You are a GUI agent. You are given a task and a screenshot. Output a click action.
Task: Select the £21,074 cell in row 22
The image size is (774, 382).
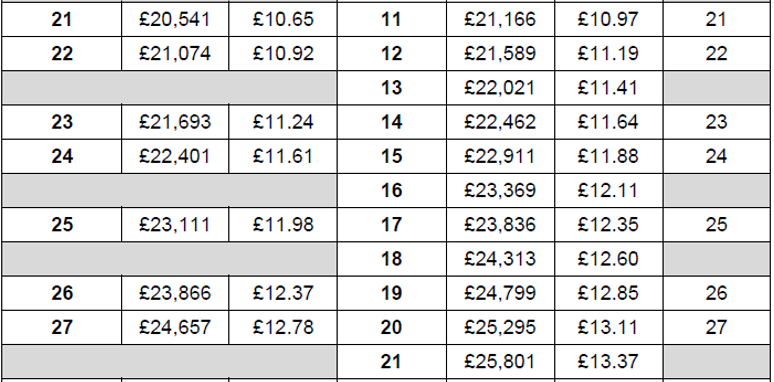[x=175, y=53]
